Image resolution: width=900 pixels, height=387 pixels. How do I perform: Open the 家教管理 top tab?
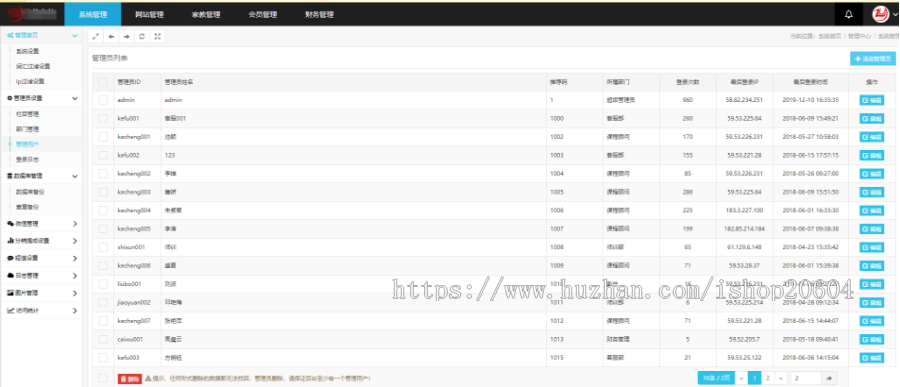click(x=206, y=14)
